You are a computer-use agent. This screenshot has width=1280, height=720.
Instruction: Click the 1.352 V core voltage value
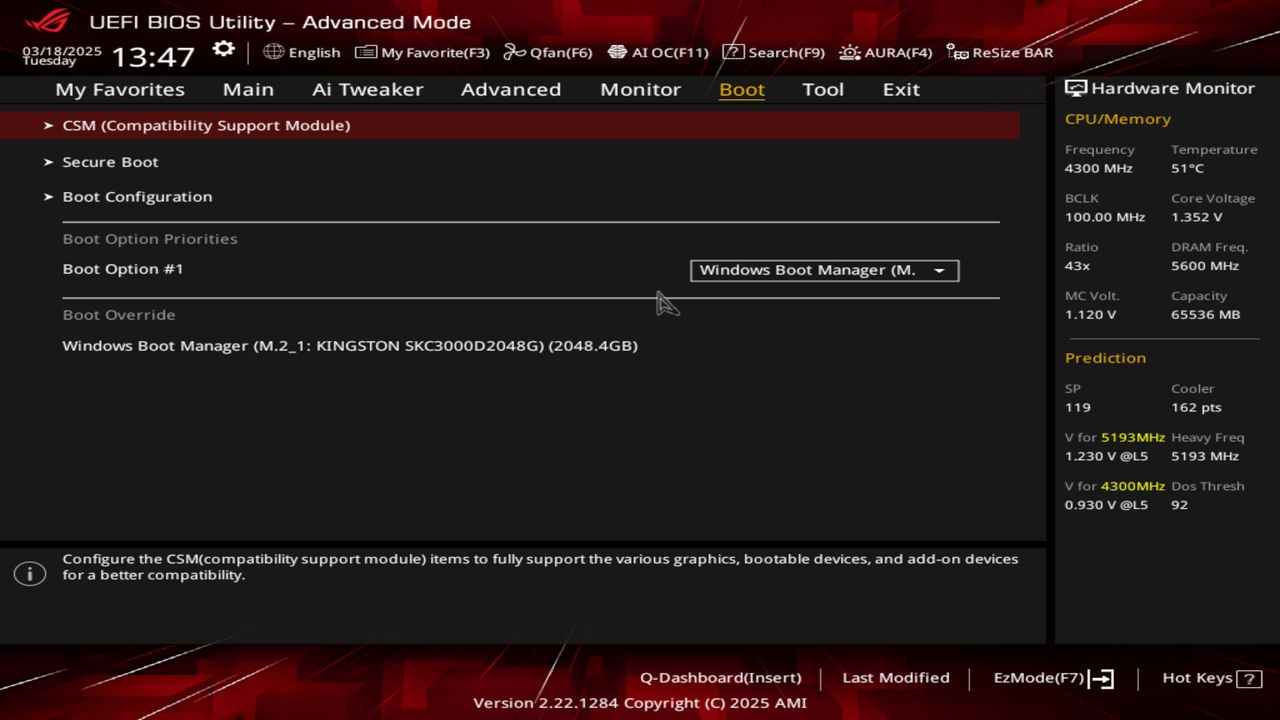point(1197,216)
